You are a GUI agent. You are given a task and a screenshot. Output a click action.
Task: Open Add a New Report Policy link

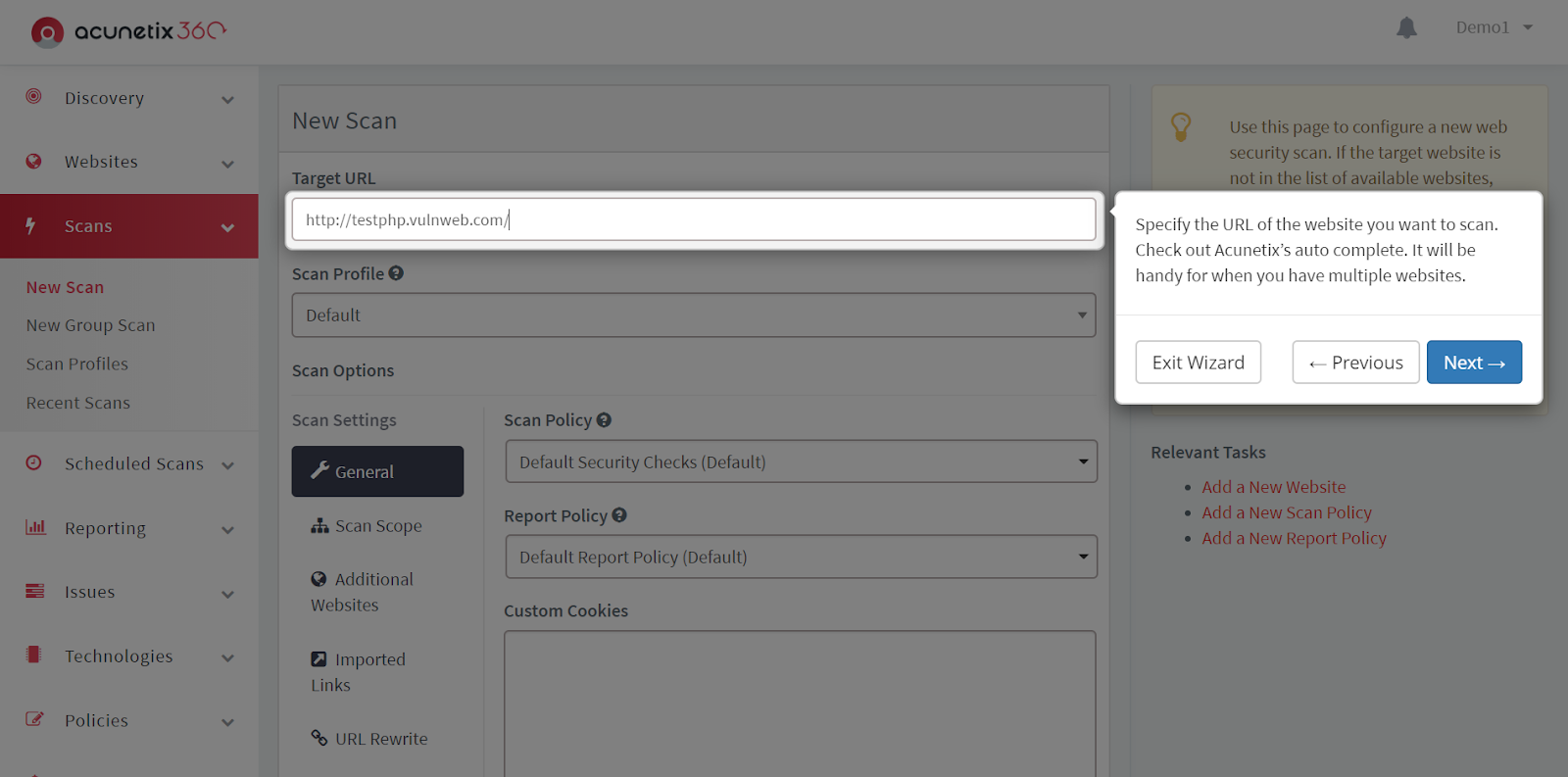click(1295, 538)
